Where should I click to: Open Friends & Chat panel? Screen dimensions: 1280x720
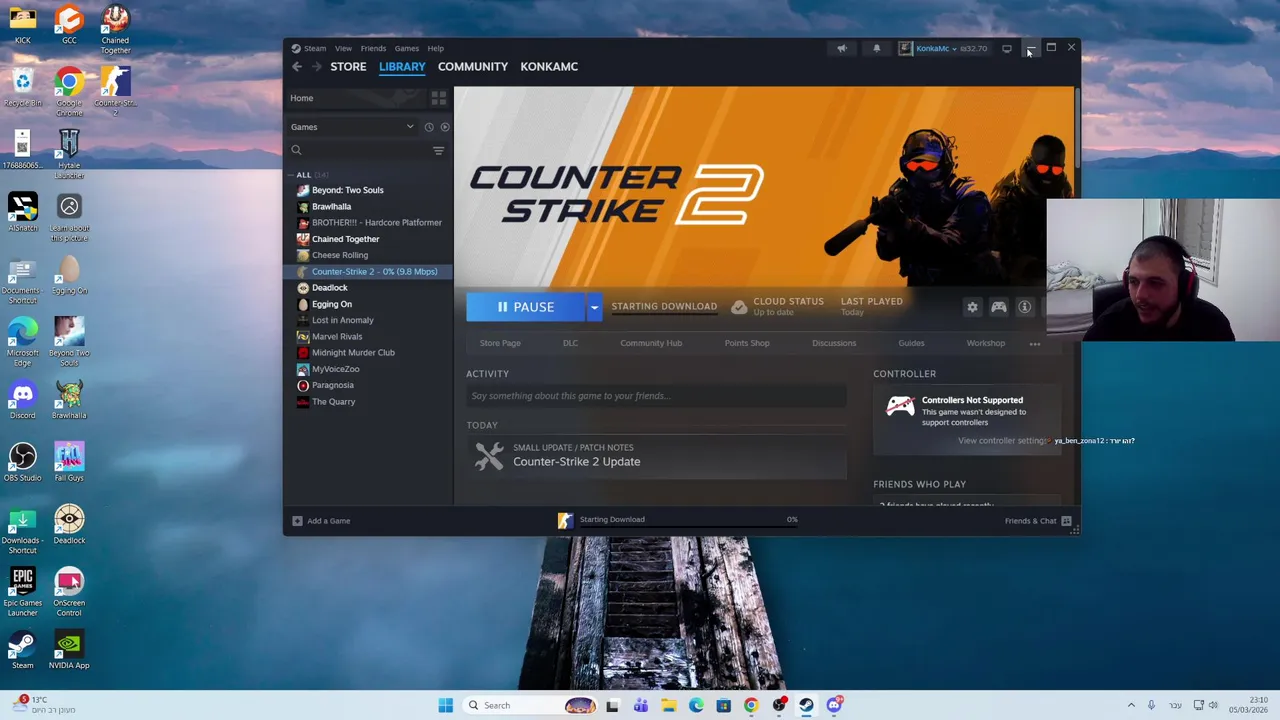1038,521
